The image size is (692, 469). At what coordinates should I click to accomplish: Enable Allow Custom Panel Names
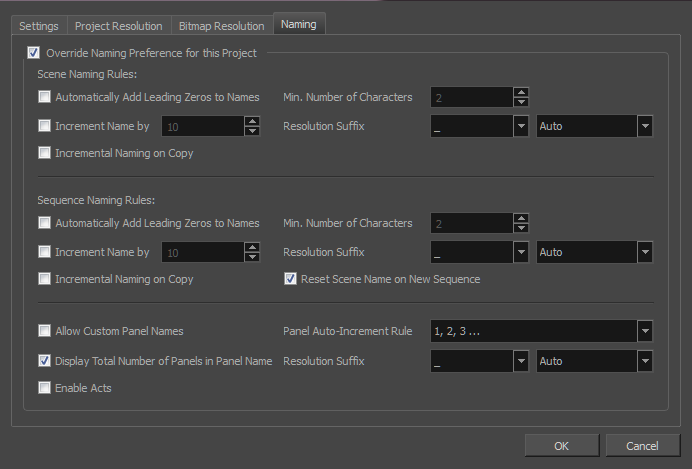pyautogui.click(x=44, y=330)
